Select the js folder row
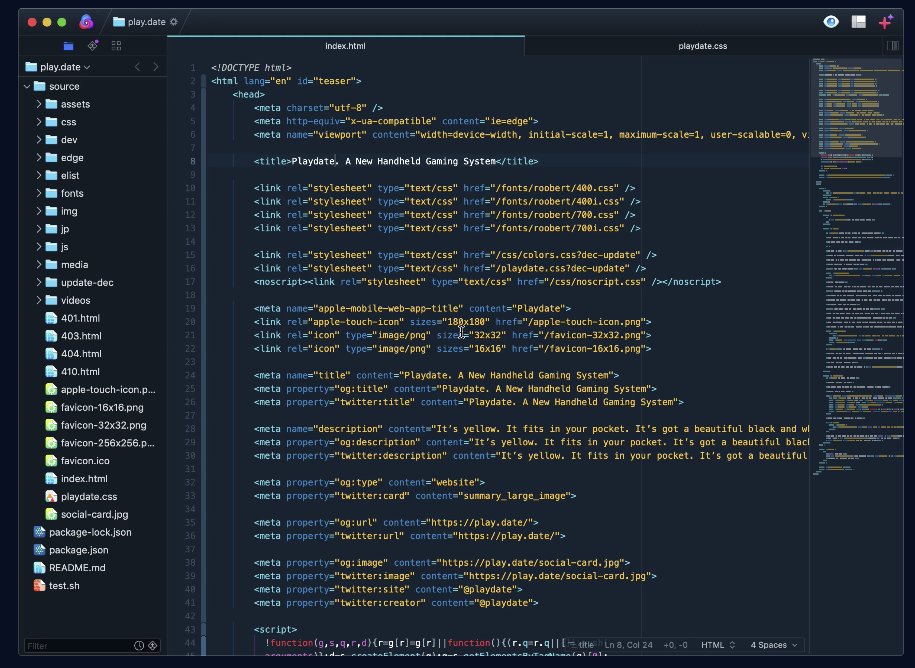This screenshot has height=668, width=915. (93, 247)
